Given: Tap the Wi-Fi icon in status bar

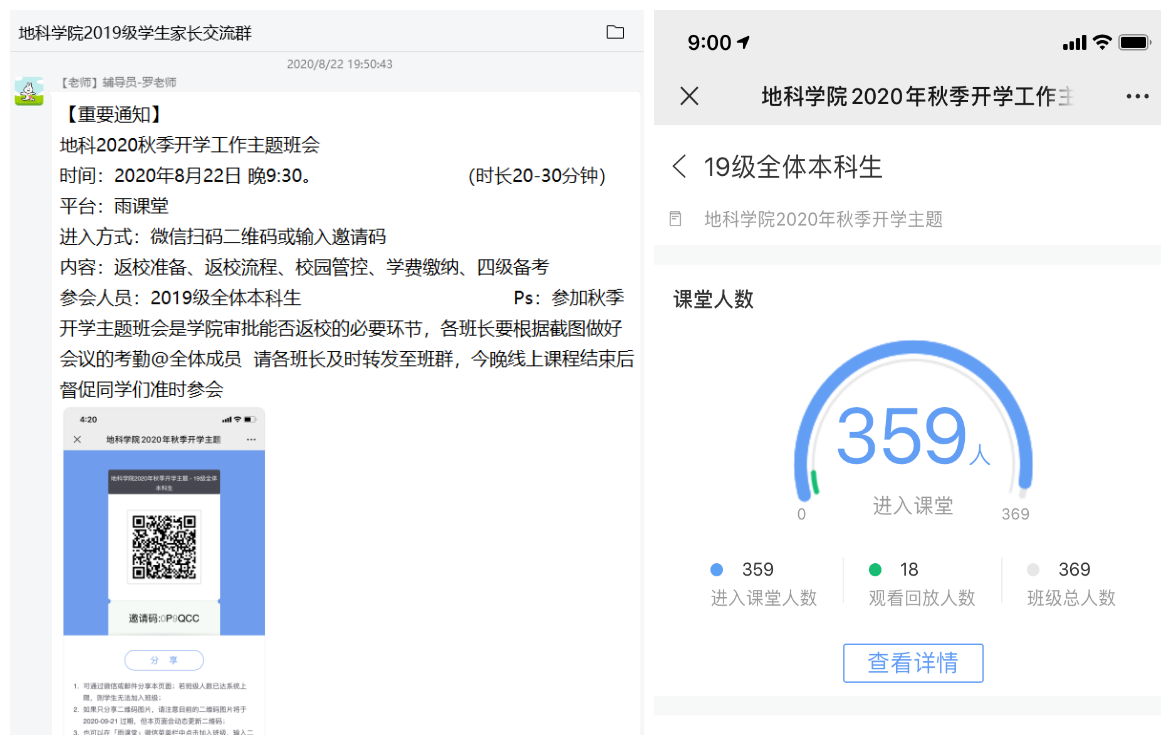Looking at the screenshot, I should (x=1102, y=42).
